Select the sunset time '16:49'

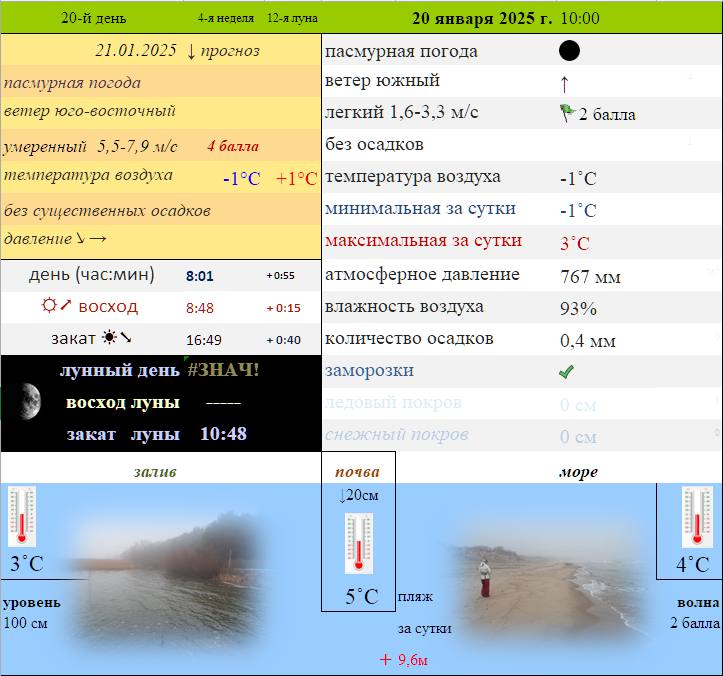pos(204,340)
